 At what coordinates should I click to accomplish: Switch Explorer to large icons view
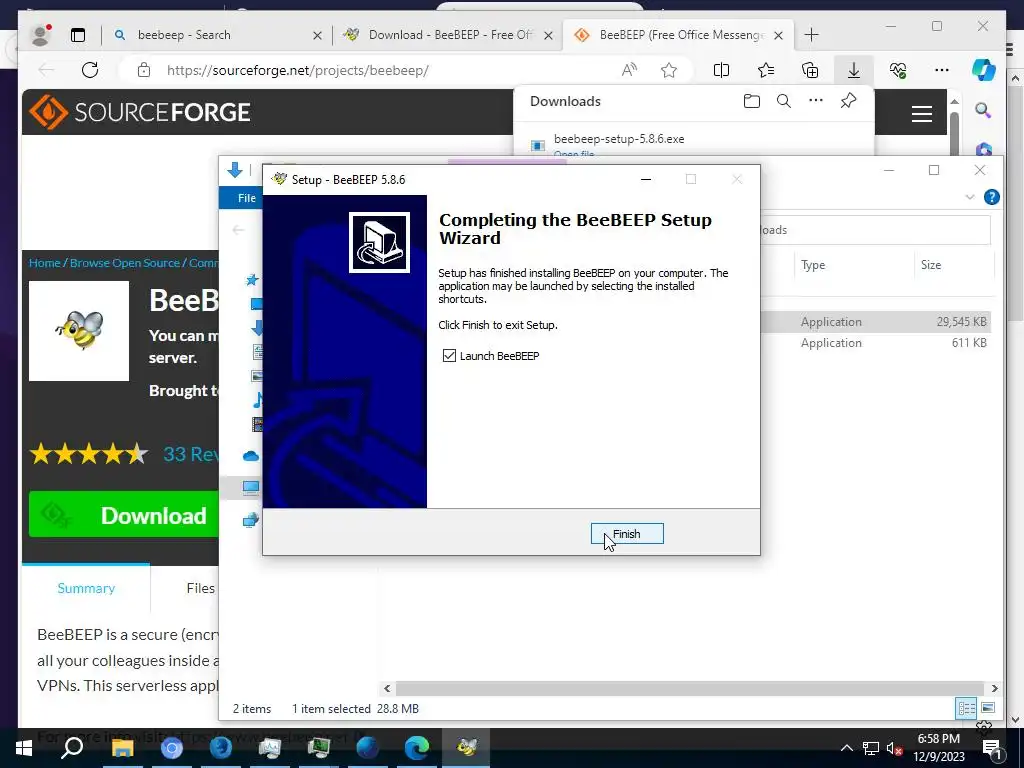988,708
